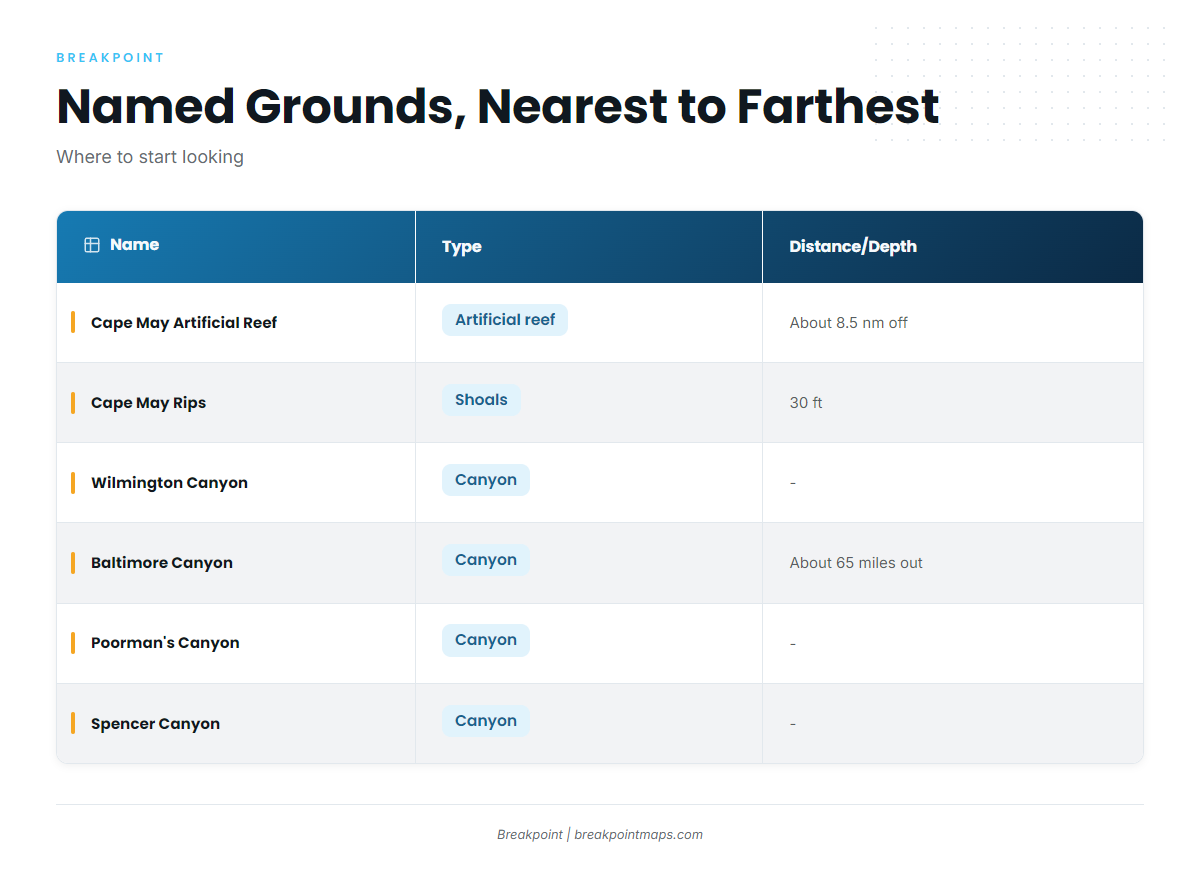The image size is (1200, 869).
Task: Click the orange marker beside Spencer Canyon
Action: pos(73,723)
